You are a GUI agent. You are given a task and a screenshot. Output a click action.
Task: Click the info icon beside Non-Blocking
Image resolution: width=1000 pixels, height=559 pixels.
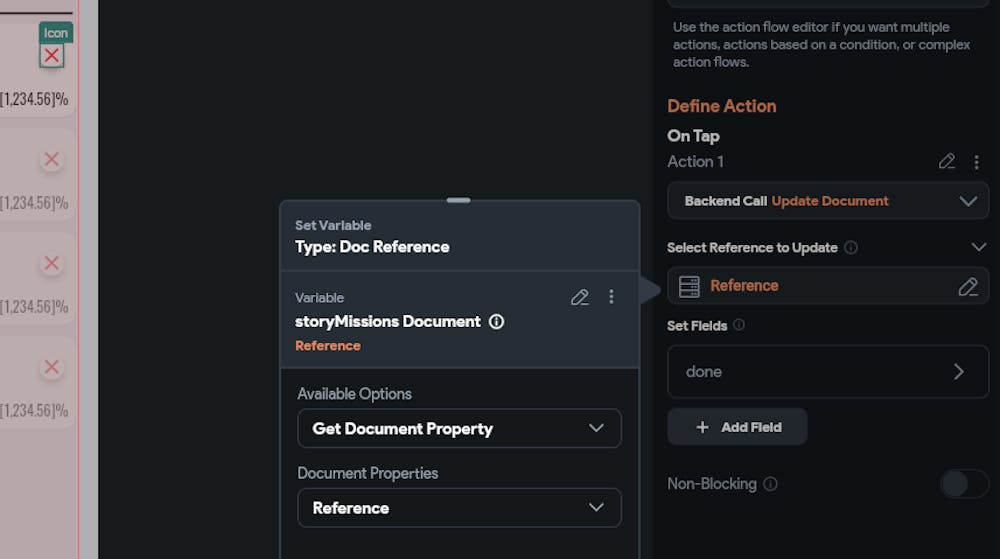[770, 484]
